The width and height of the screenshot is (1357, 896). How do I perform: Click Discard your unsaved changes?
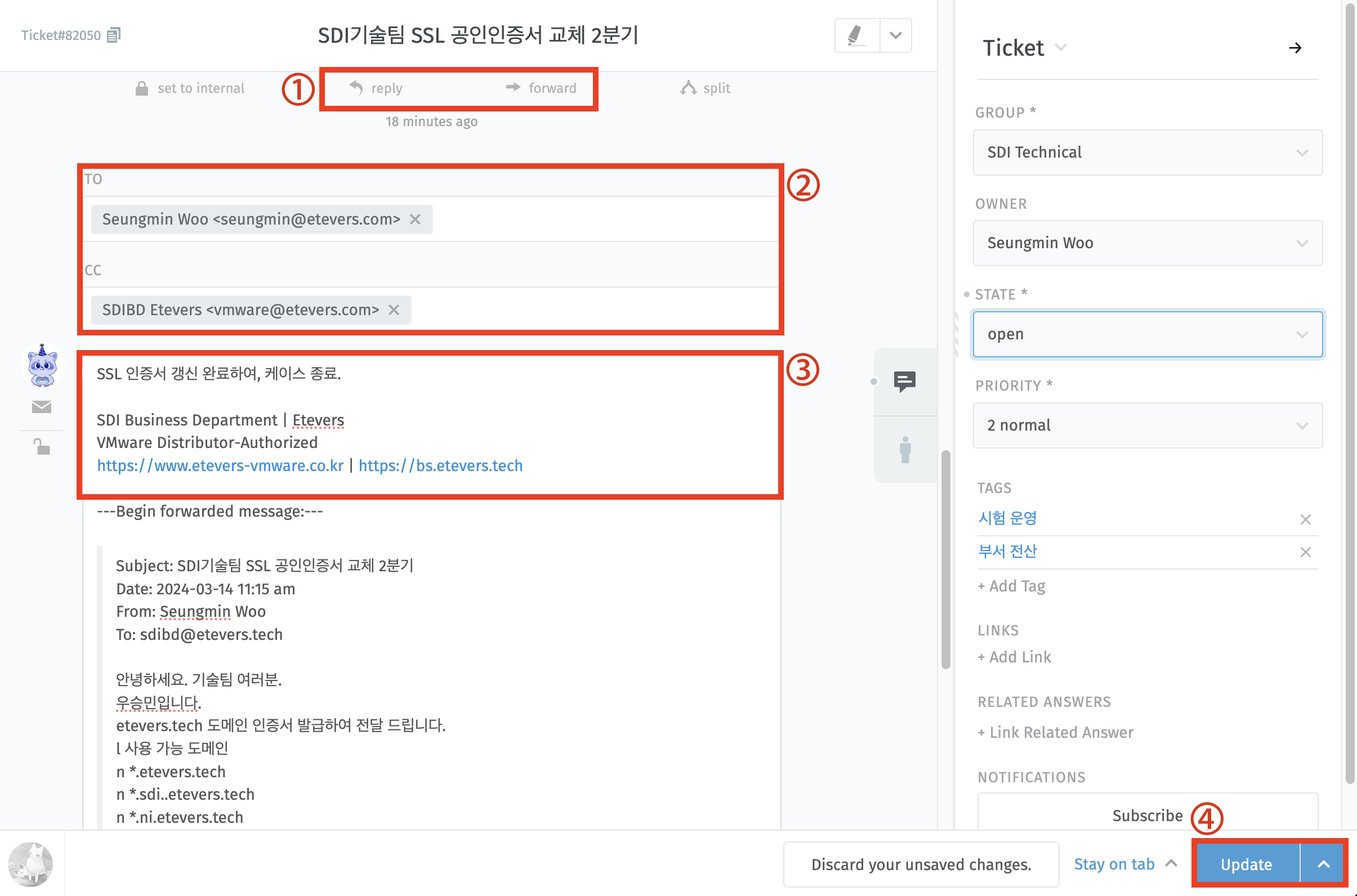921,864
